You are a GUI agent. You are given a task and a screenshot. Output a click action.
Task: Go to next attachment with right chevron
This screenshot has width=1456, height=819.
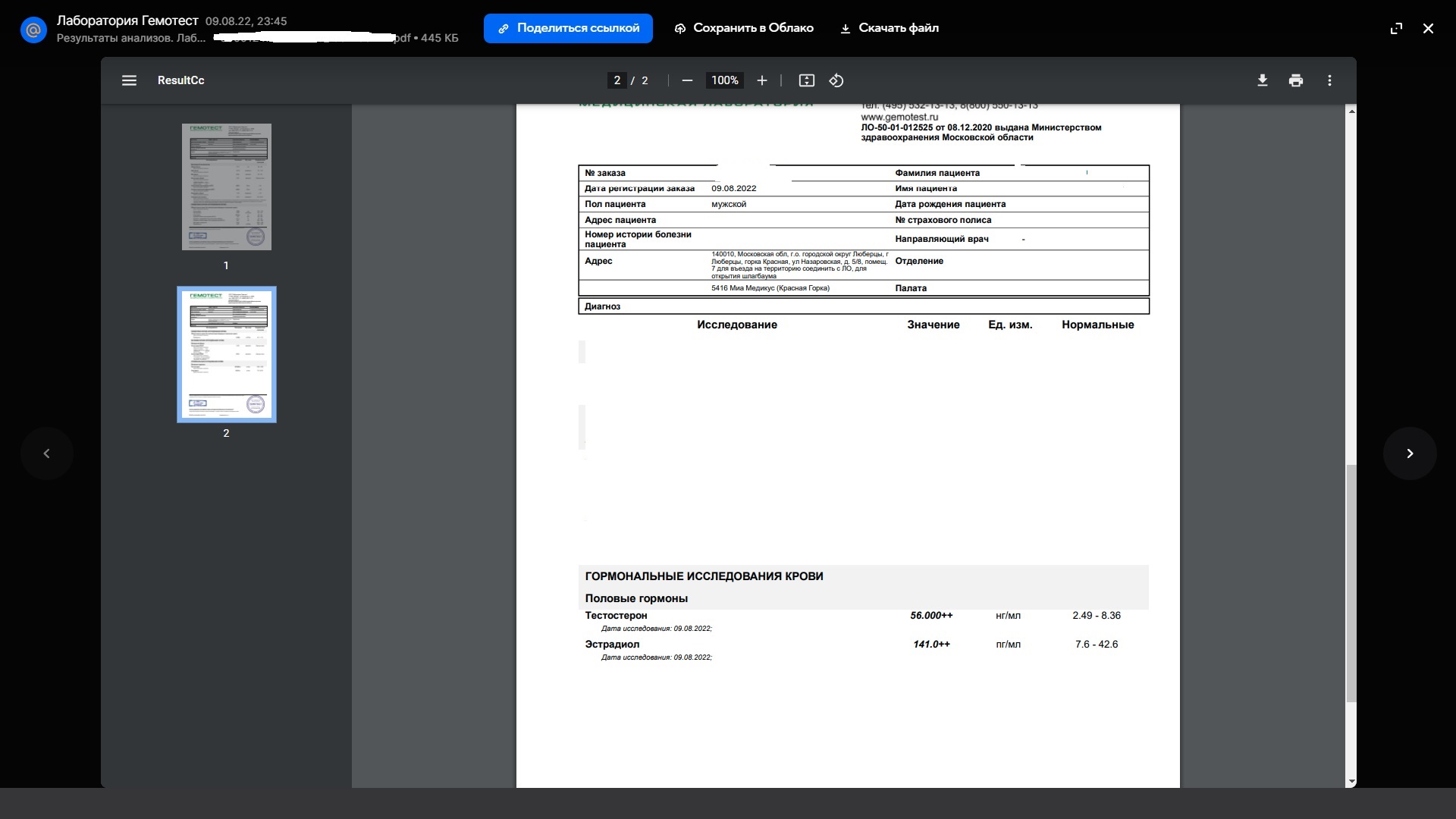tap(1410, 453)
